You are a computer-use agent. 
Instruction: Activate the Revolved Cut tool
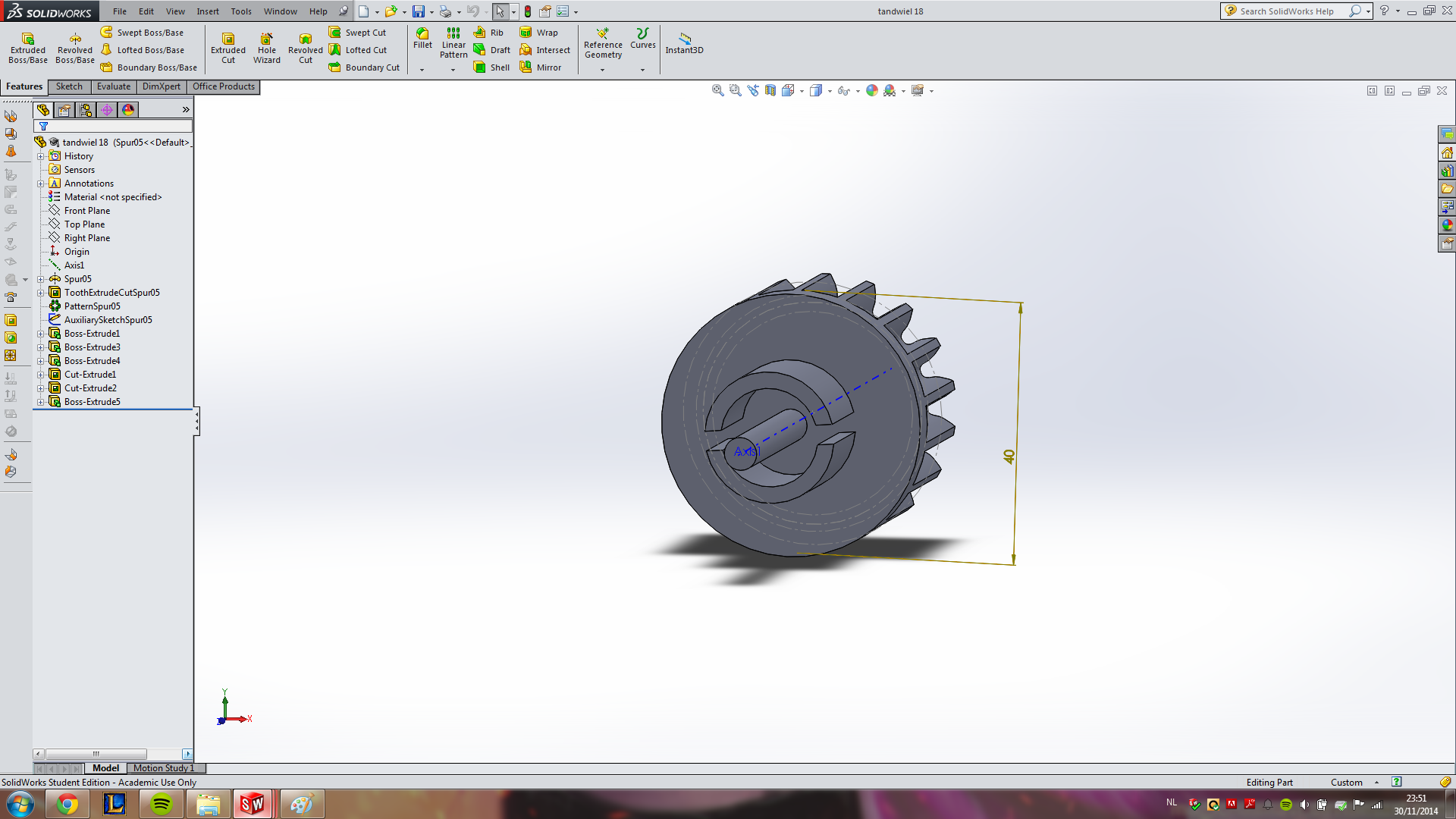point(306,48)
